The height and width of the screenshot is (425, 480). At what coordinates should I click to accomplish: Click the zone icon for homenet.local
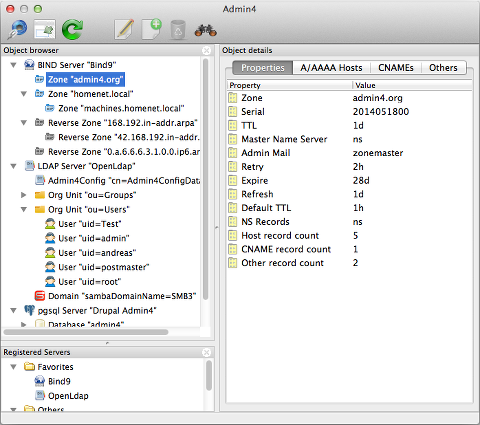click(x=40, y=94)
